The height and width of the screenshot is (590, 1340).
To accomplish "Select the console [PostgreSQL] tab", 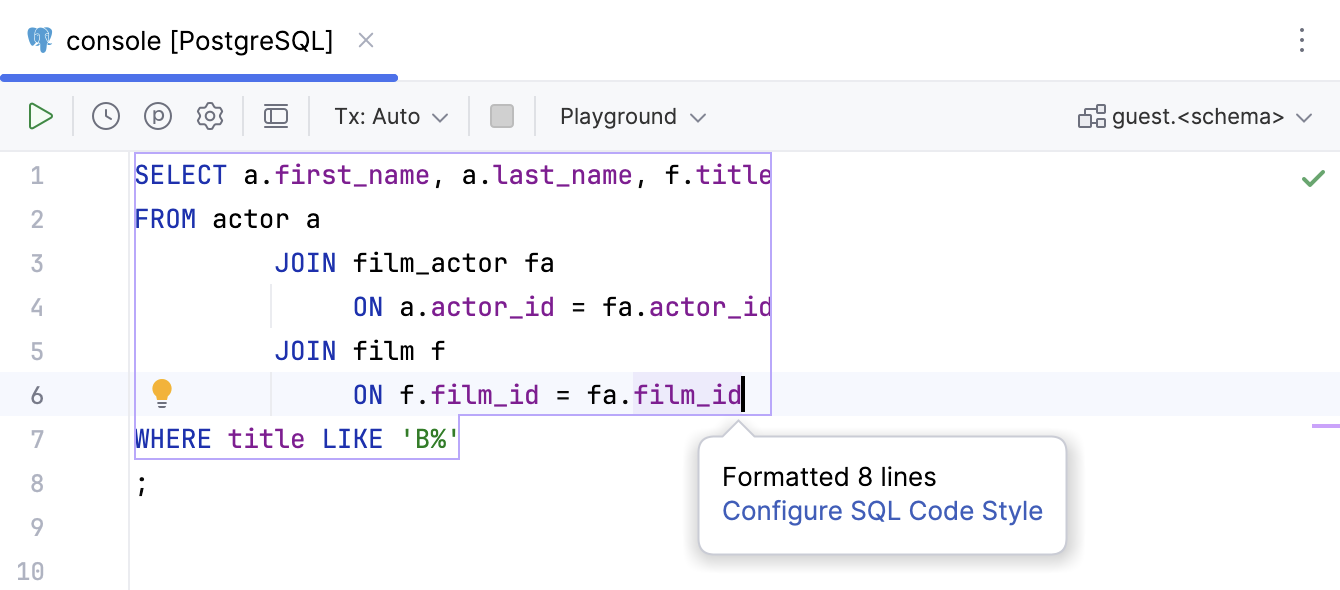I will [x=199, y=41].
